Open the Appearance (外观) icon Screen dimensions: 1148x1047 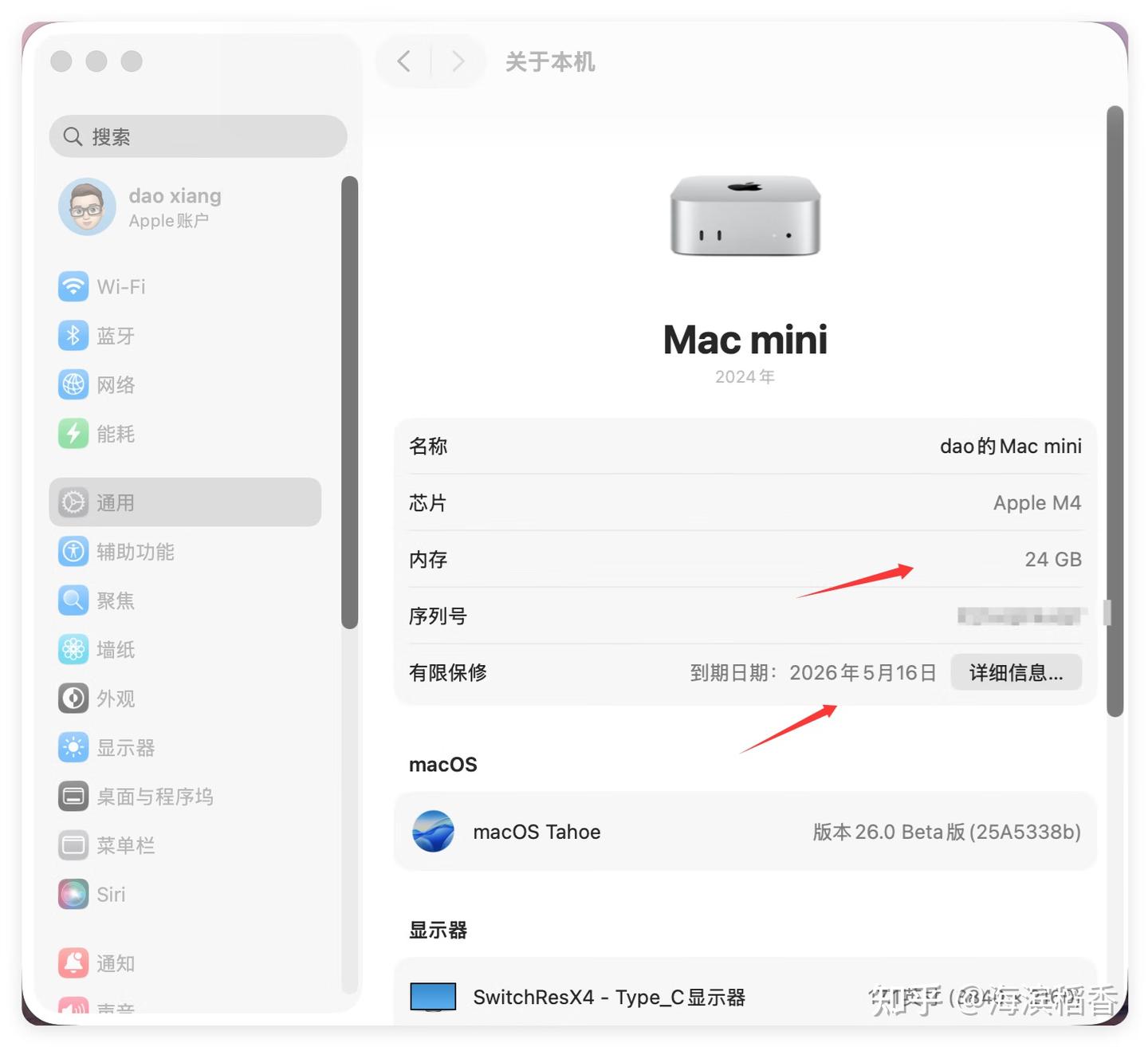73,699
